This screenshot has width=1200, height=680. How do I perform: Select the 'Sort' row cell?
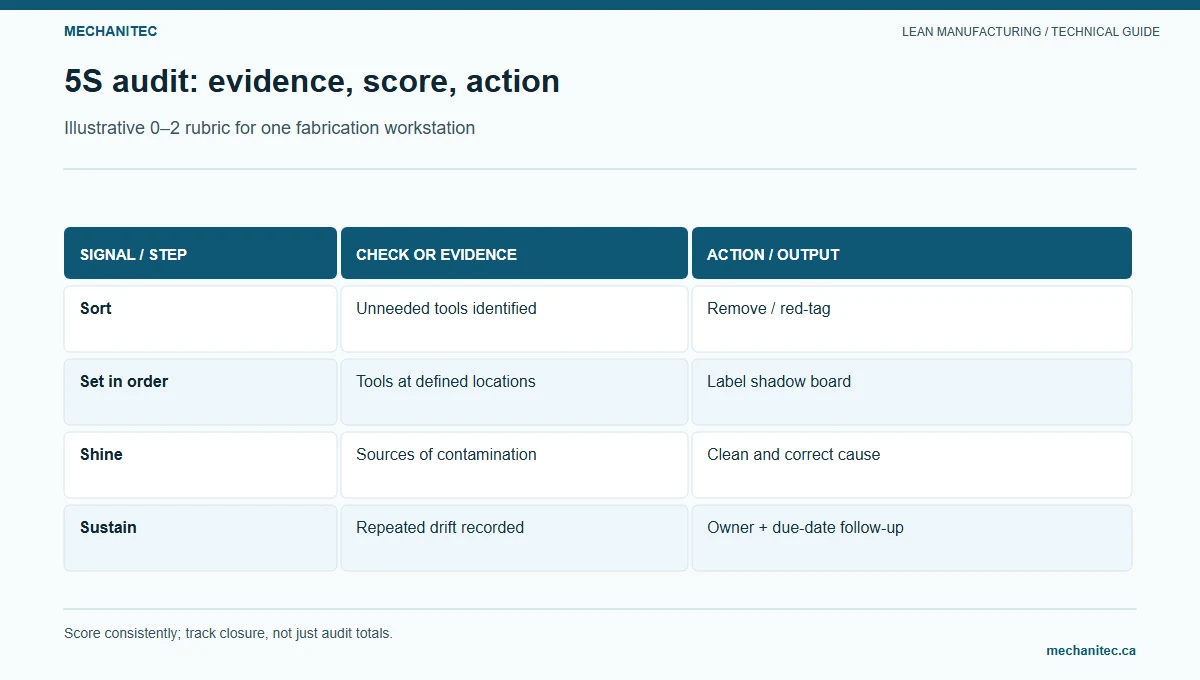pyautogui.click(x=200, y=319)
